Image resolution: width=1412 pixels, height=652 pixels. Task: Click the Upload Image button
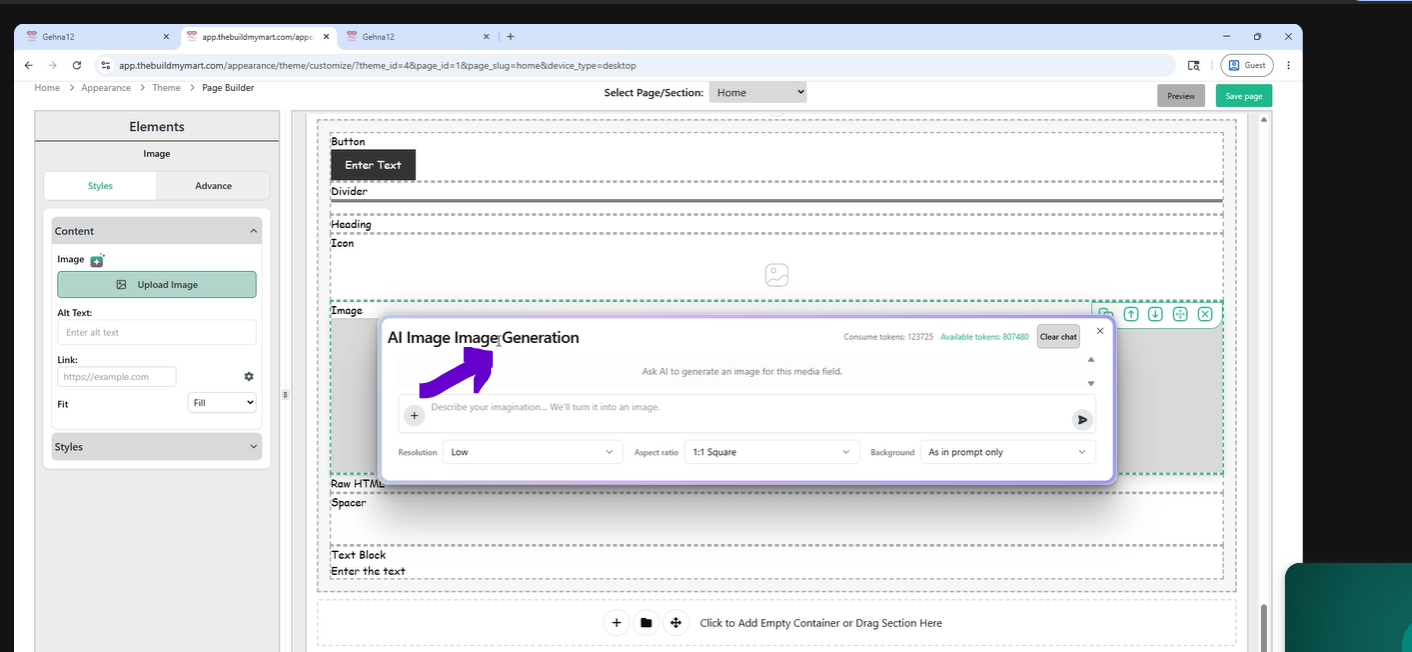point(157,285)
